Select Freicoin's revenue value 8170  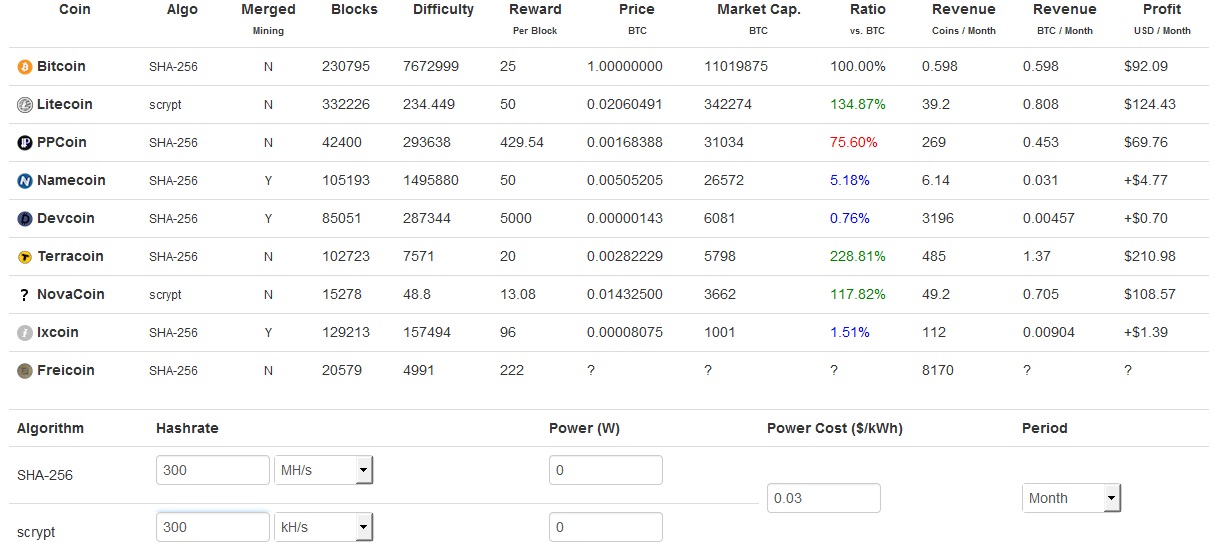point(938,370)
